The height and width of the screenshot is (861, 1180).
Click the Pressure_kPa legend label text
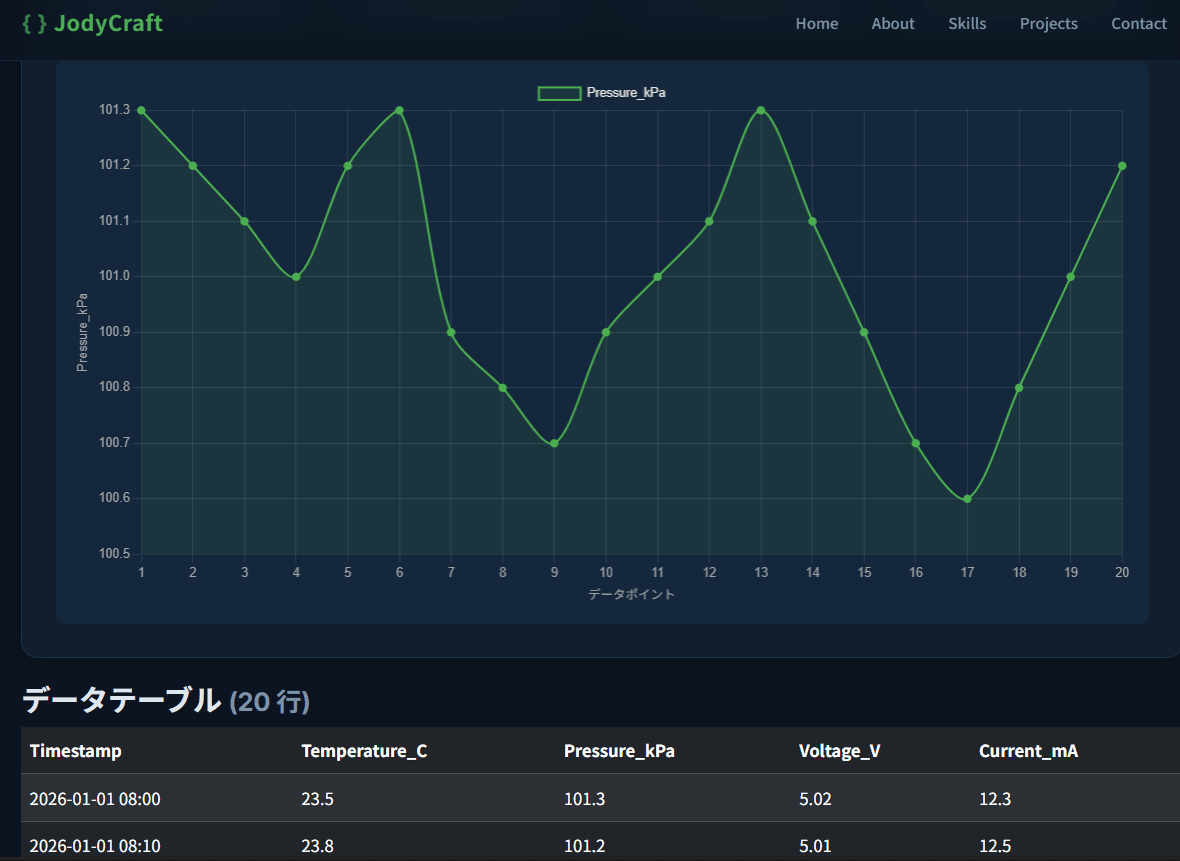coord(626,93)
